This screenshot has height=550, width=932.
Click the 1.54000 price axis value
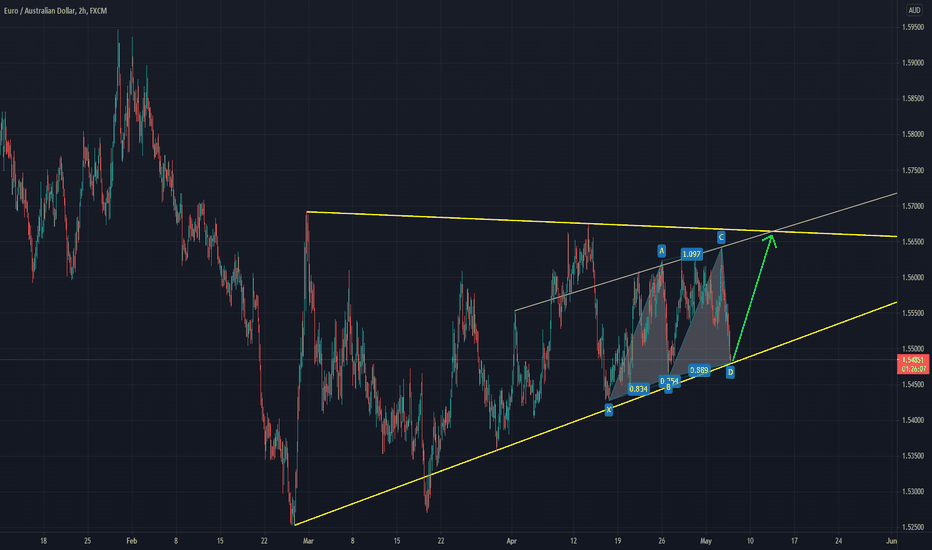[913, 420]
